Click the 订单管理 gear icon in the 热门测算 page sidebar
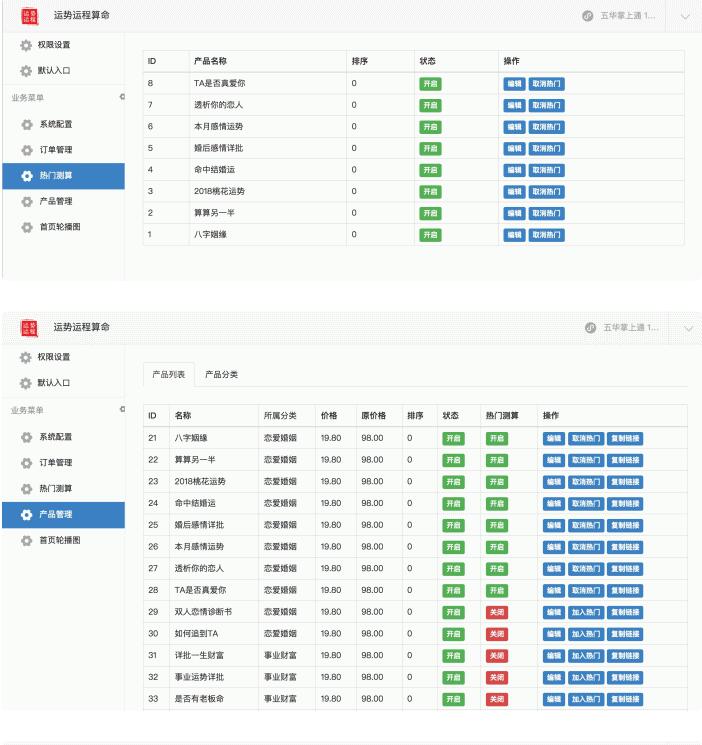Viewport: 702px width, 745px height. (x=28, y=150)
